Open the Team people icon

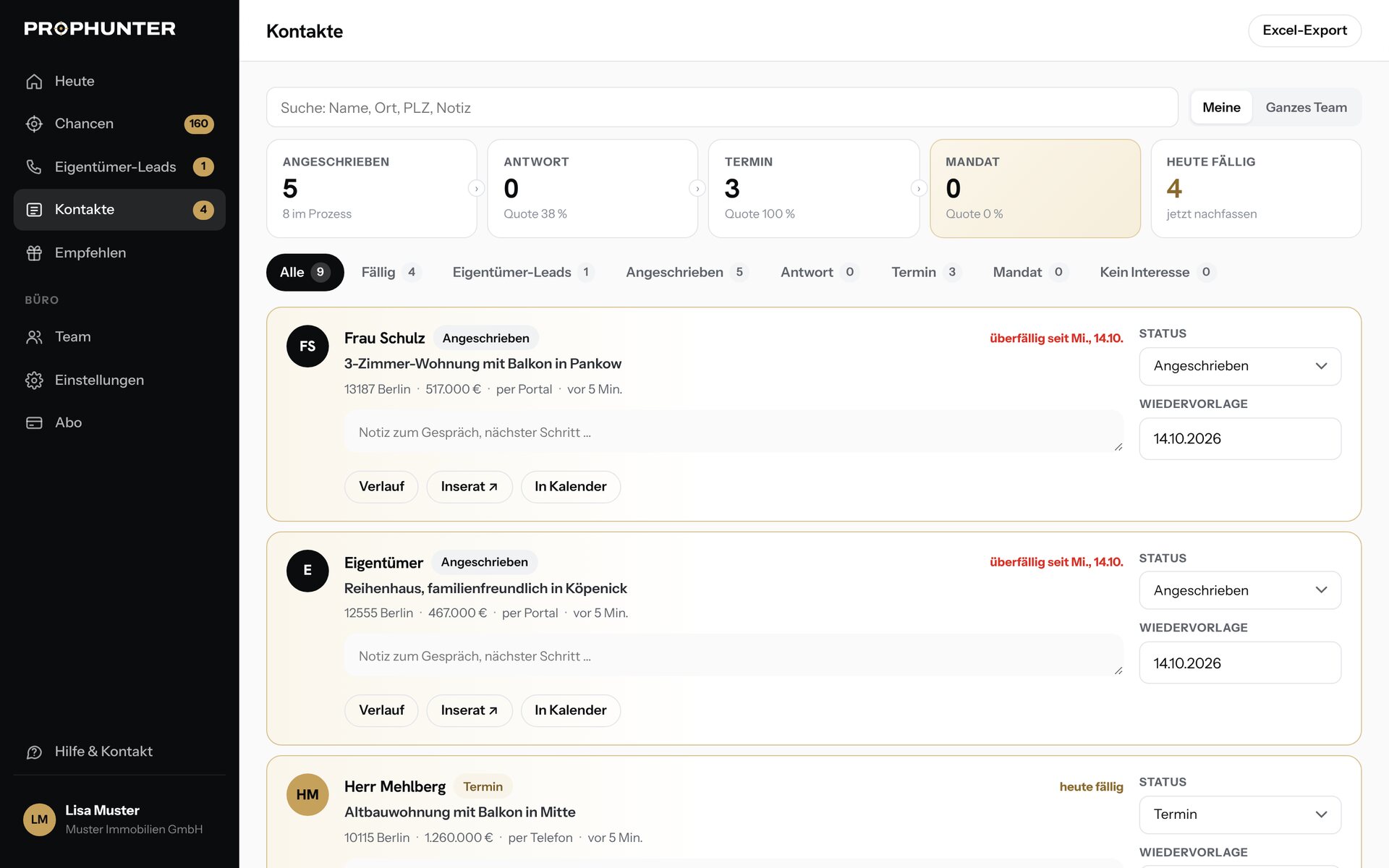[x=34, y=337]
